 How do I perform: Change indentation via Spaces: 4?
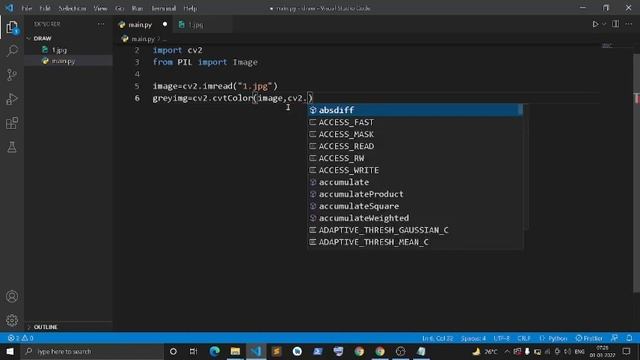(x=473, y=338)
